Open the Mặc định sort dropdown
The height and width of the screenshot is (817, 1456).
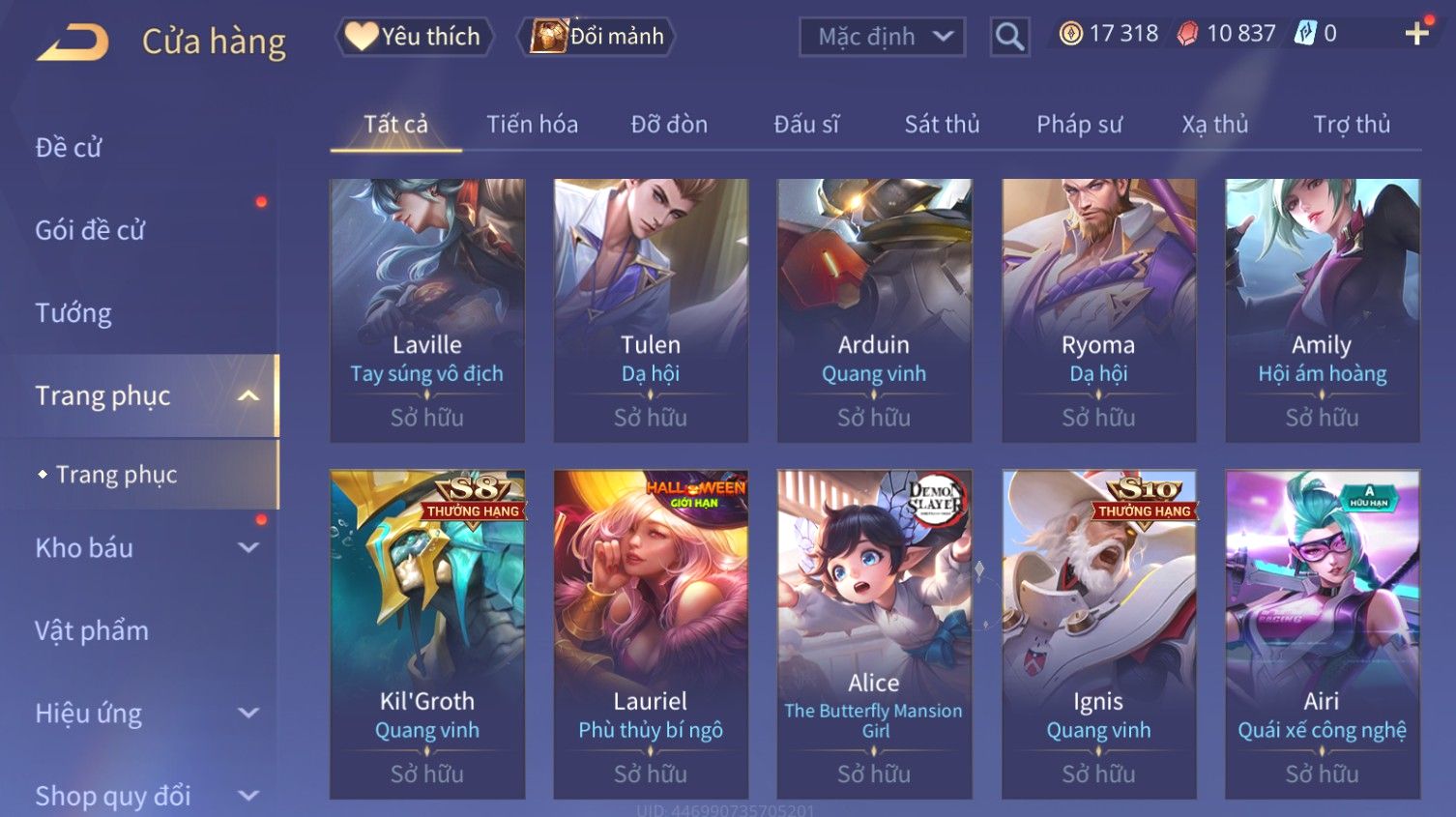pyautogui.click(x=882, y=37)
